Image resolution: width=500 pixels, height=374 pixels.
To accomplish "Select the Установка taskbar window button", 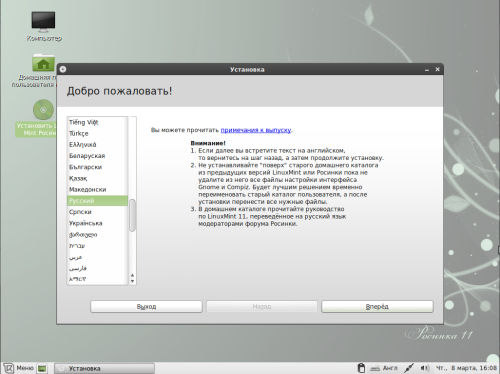I will (x=104, y=368).
